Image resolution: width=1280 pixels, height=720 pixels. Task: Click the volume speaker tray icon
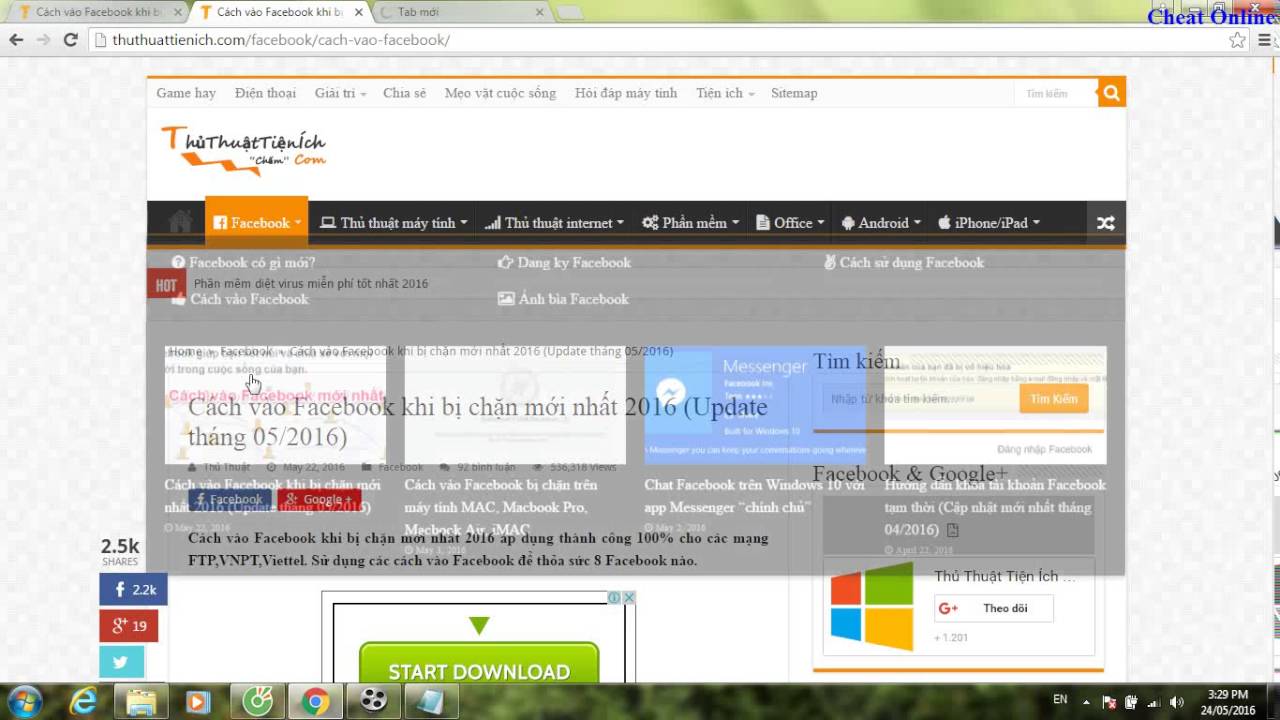click(x=1177, y=701)
